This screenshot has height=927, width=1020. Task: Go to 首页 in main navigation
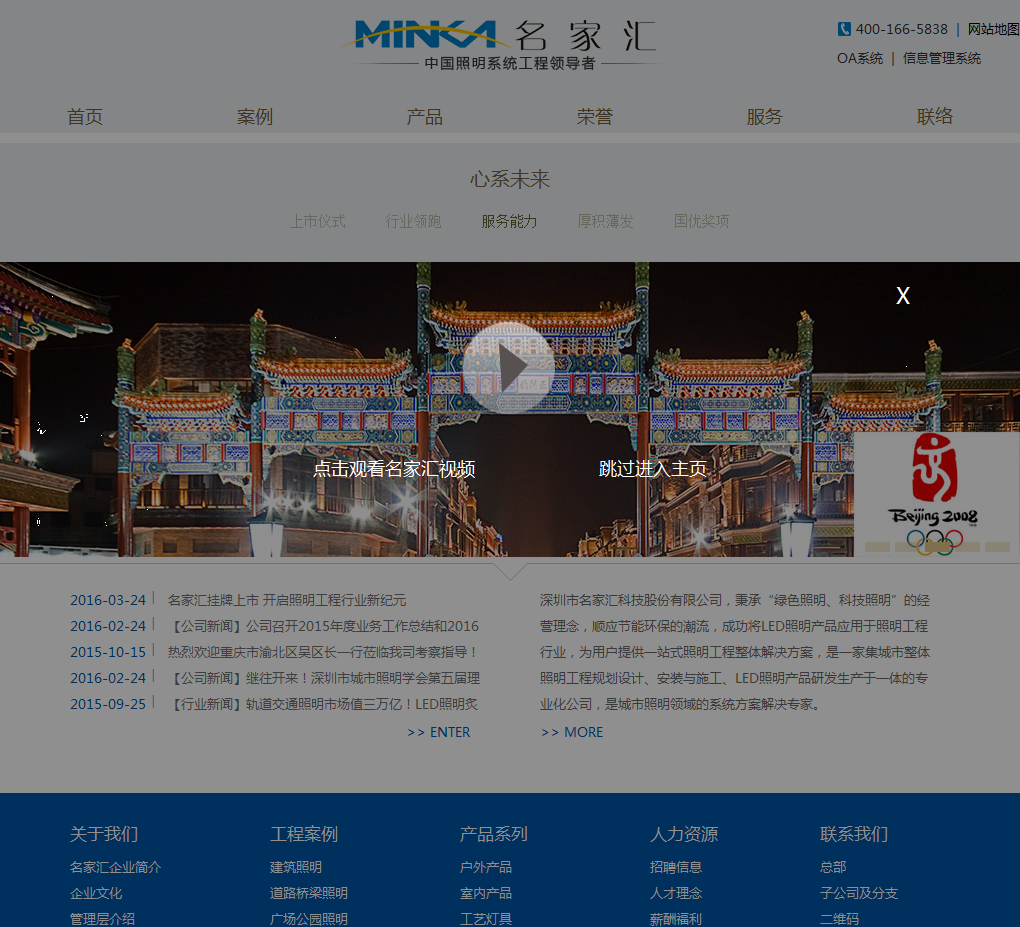click(x=85, y=117)
